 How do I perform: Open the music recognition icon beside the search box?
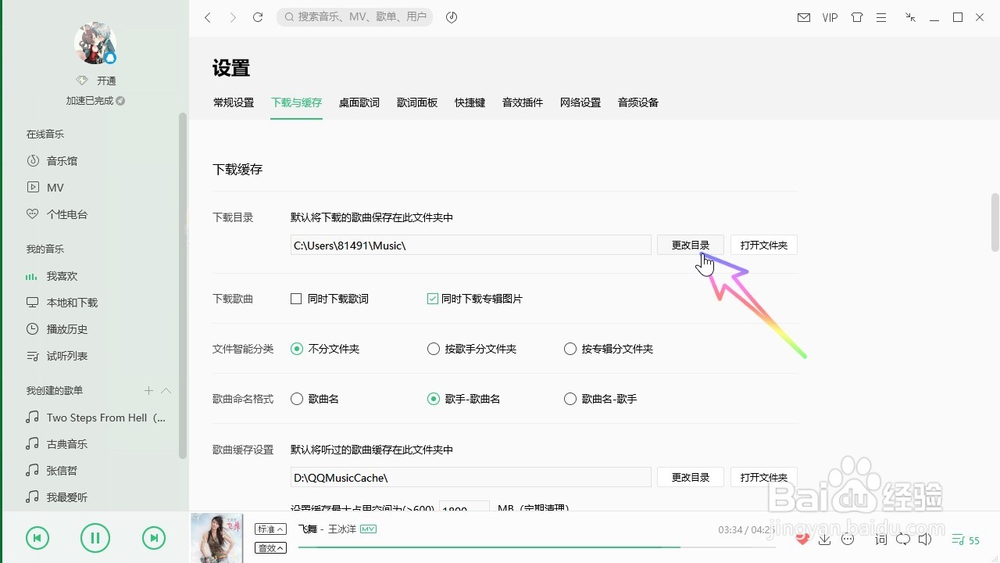pos(452,17)
